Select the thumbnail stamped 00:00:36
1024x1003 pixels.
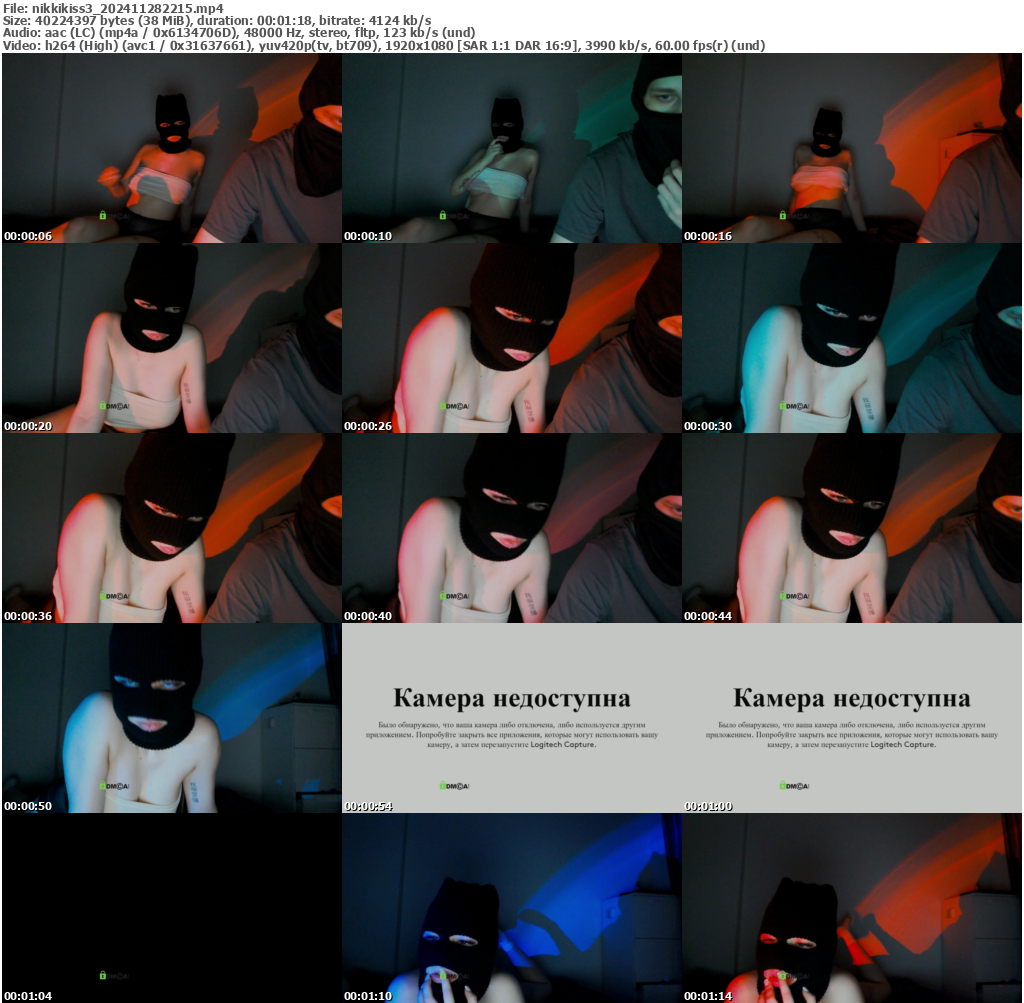coord(172,528)
